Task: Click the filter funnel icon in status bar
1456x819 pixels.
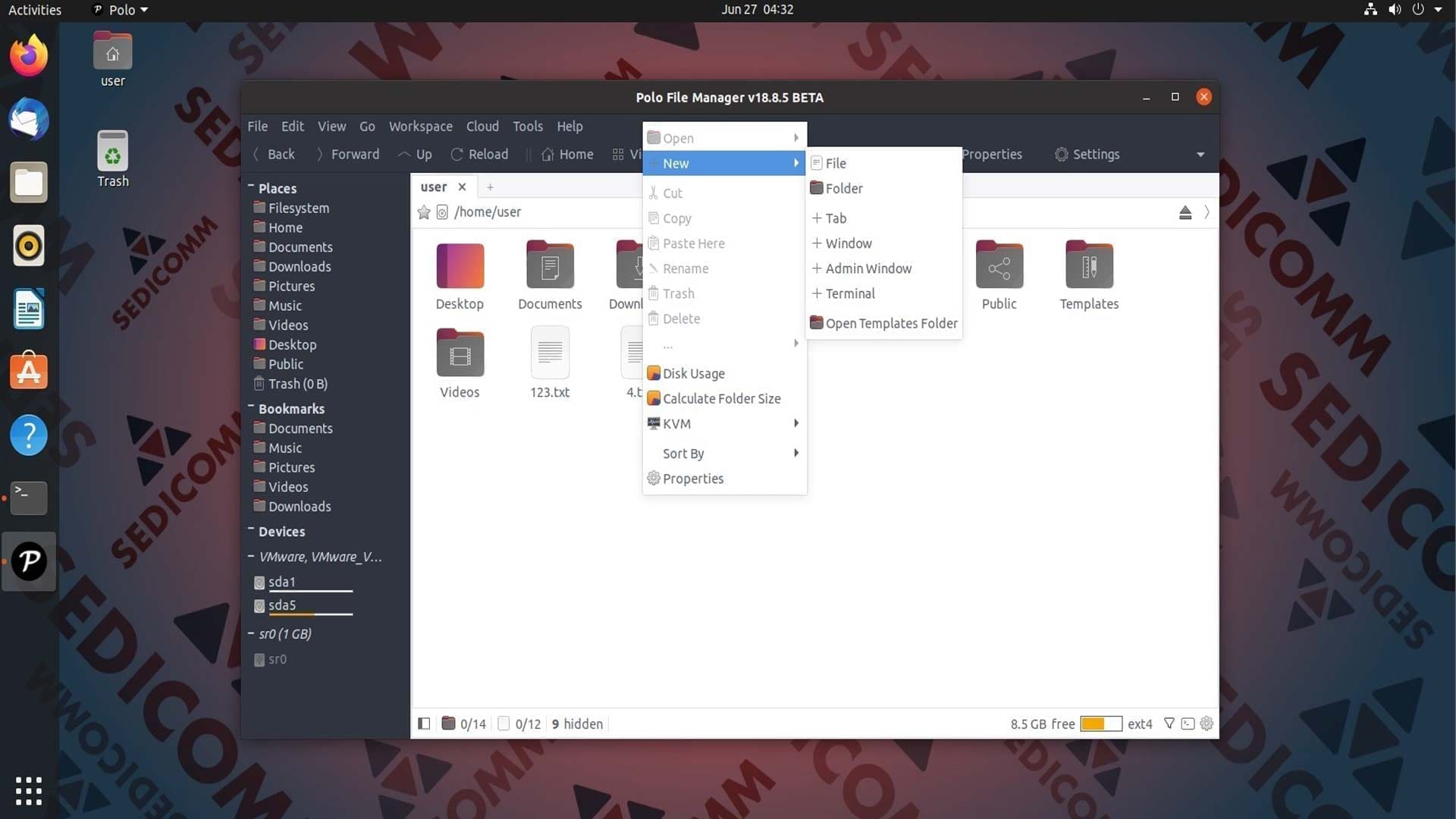Action: (1169, 723)
